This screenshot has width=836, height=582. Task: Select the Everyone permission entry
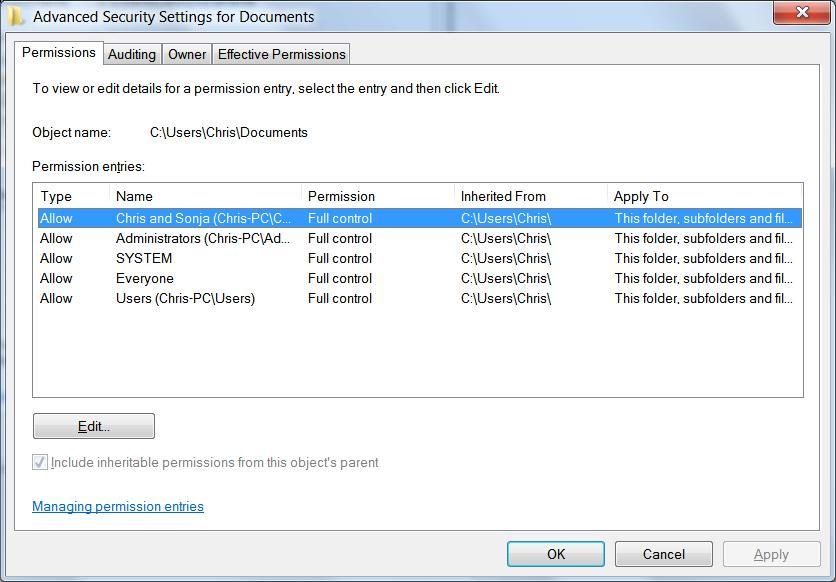[x=145, y=278]
